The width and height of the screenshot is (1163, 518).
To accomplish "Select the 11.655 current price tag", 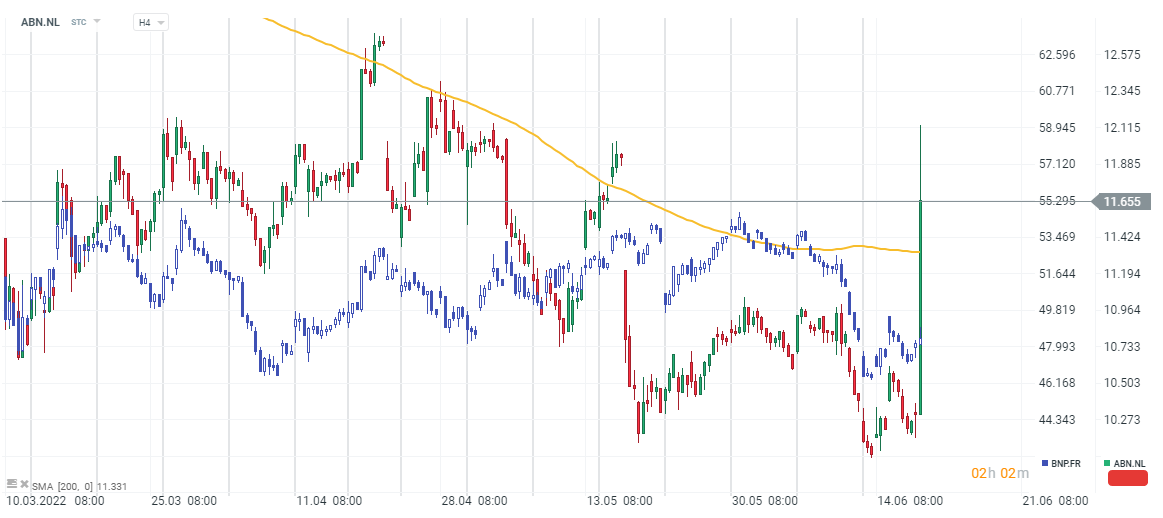I will click(x=1121, y=201).
